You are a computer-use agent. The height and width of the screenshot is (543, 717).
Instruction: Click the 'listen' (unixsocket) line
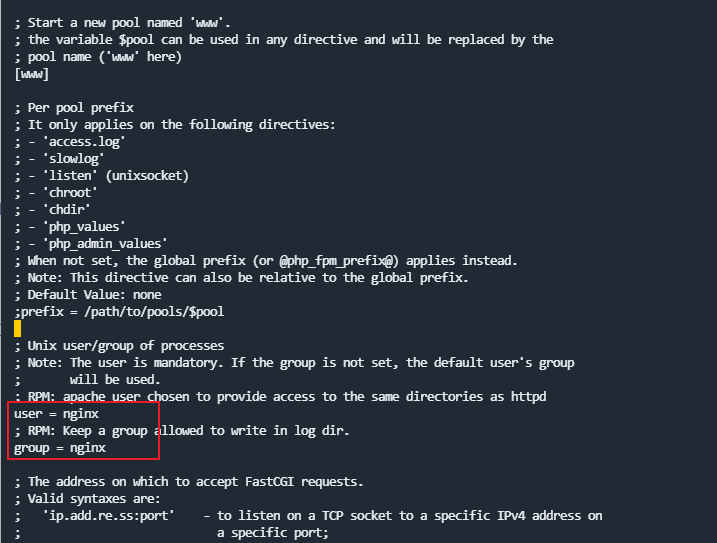[x=116, y=176]
